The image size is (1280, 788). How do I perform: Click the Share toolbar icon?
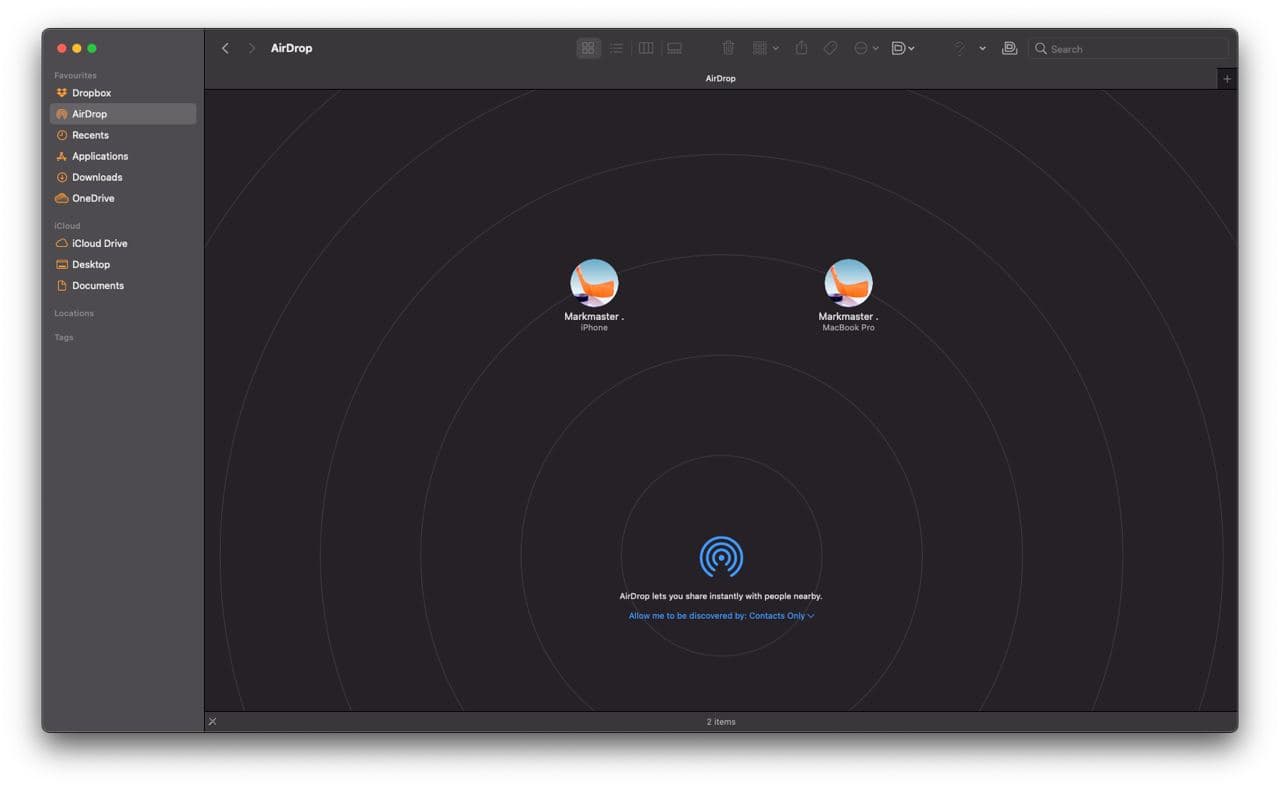[x=801, y=48]
